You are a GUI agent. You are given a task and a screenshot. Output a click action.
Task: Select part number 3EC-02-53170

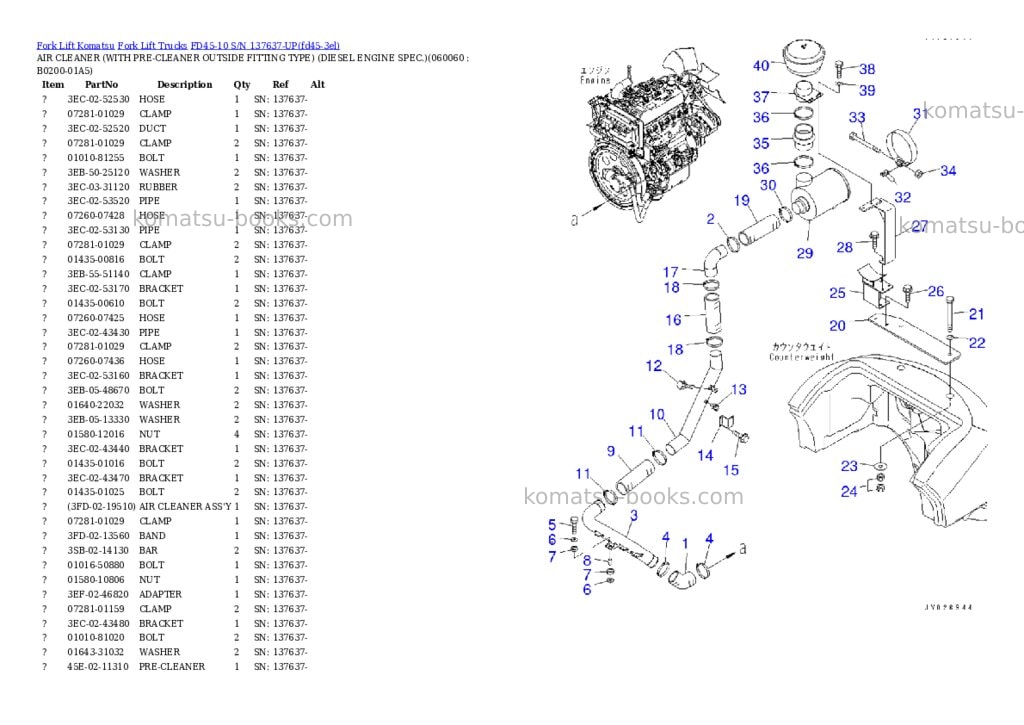point(98,289)
